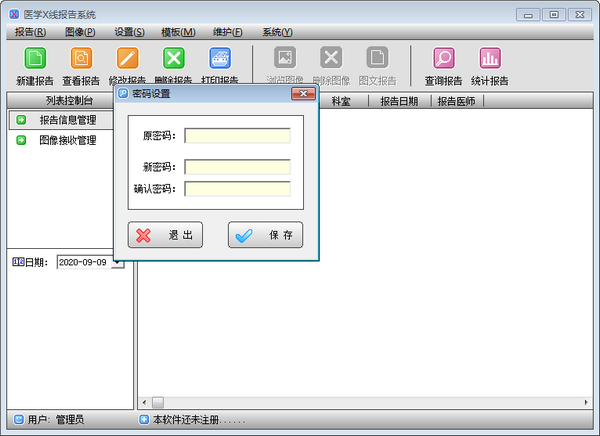
Task: Click into the 新密码 (new password) field
Action: pos(237,167)
